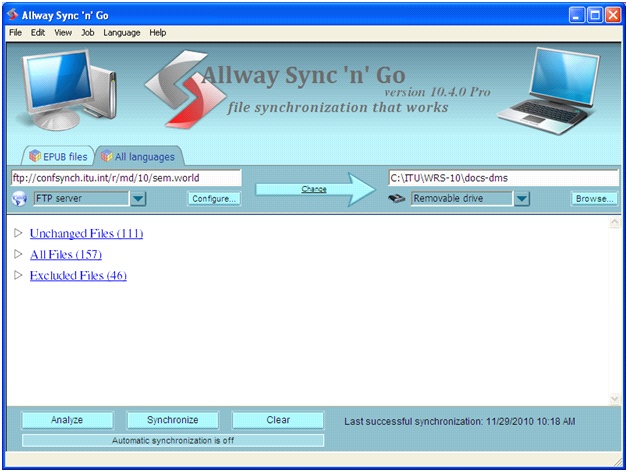Screen dimensions: 628x472
Task: Click the C:\ITU\WRS-10\docs-dms path field
Action: click(x=503, y=178)
